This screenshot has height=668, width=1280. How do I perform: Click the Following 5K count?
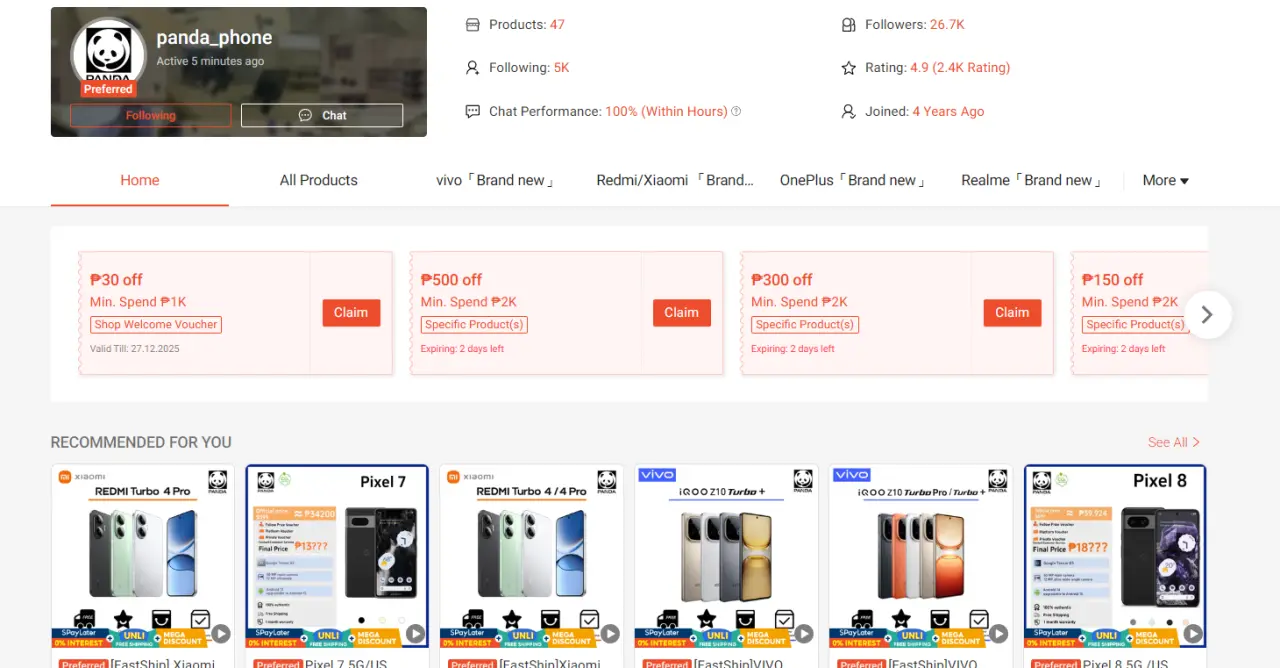[562, 68]
